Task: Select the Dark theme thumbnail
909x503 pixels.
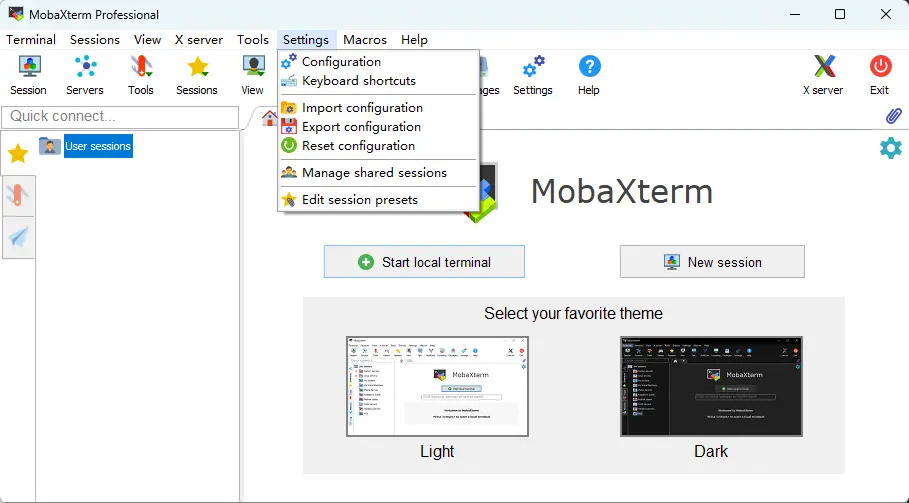Action: click(711, 387)
